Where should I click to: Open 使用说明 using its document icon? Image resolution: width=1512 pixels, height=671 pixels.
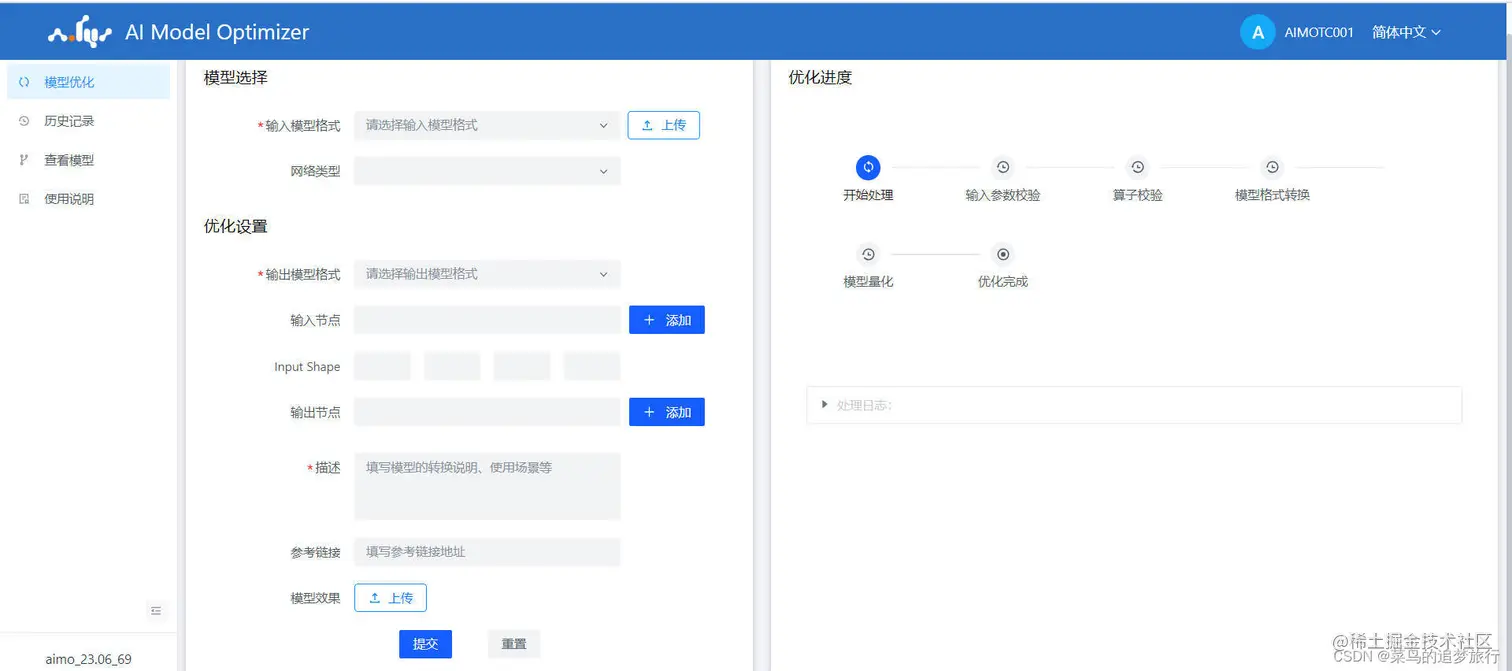click(22, 198)
